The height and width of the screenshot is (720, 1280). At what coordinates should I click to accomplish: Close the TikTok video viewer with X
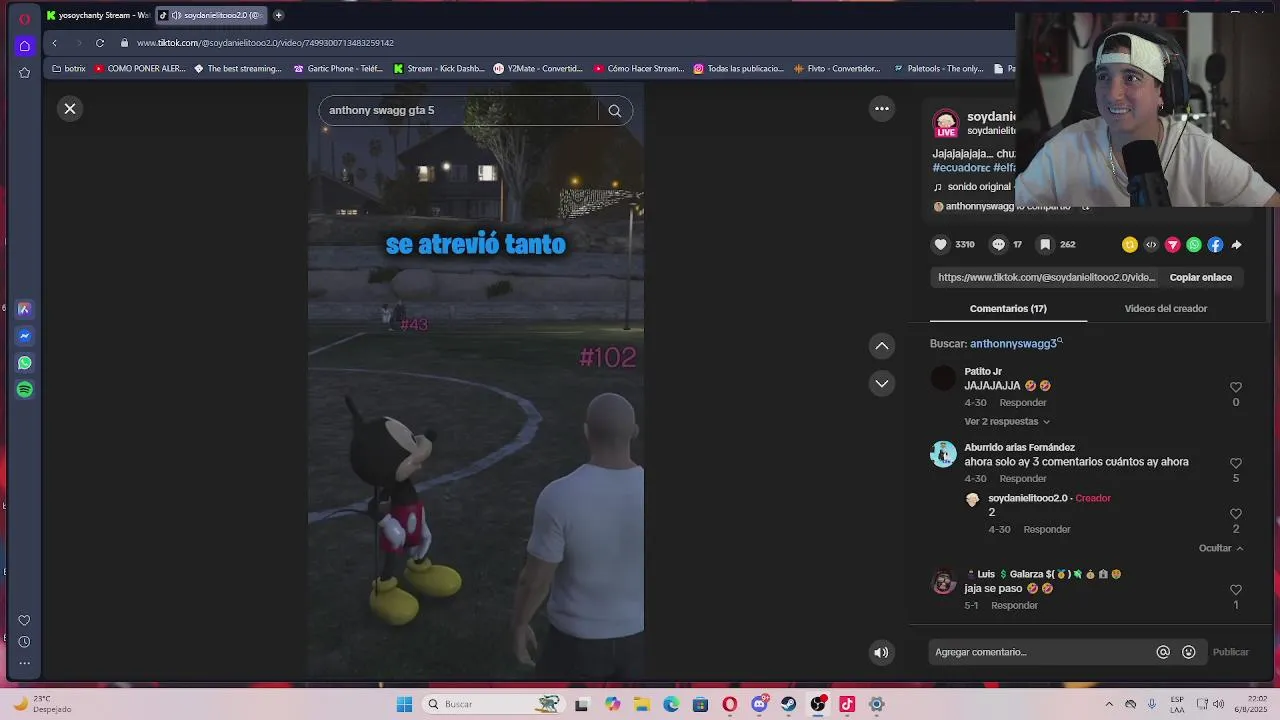coord(70,108)
